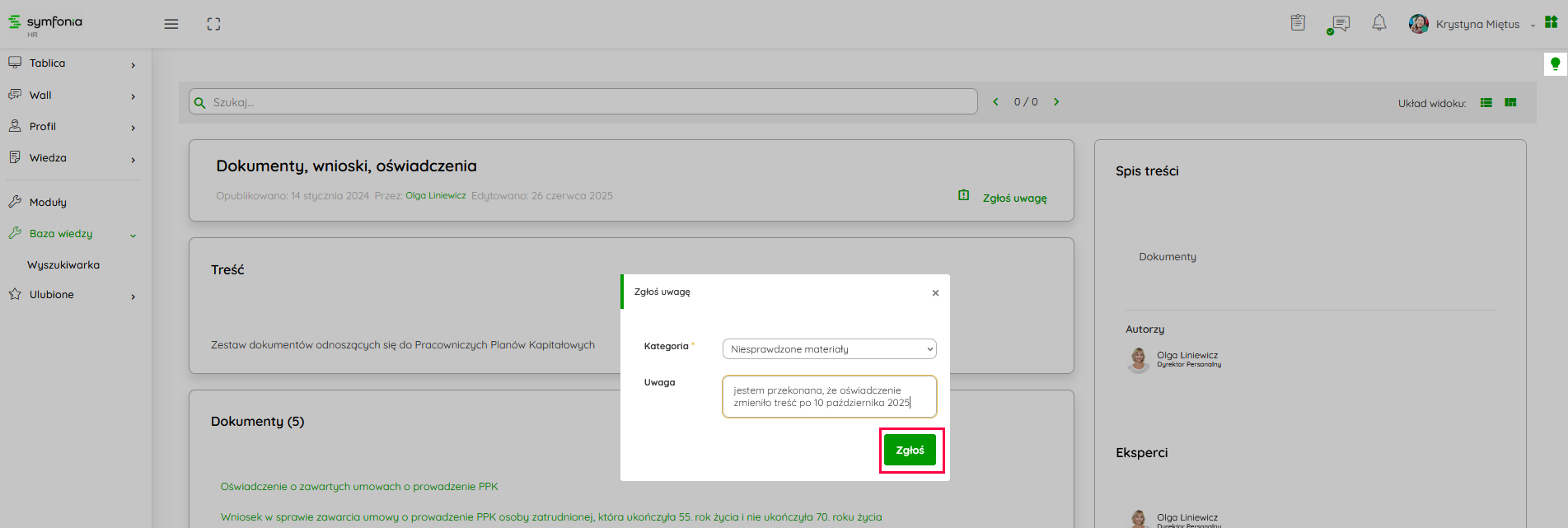Switch to list view layout icon
Viewport: 1568px width, 528px height.
tap(1486, 103)
